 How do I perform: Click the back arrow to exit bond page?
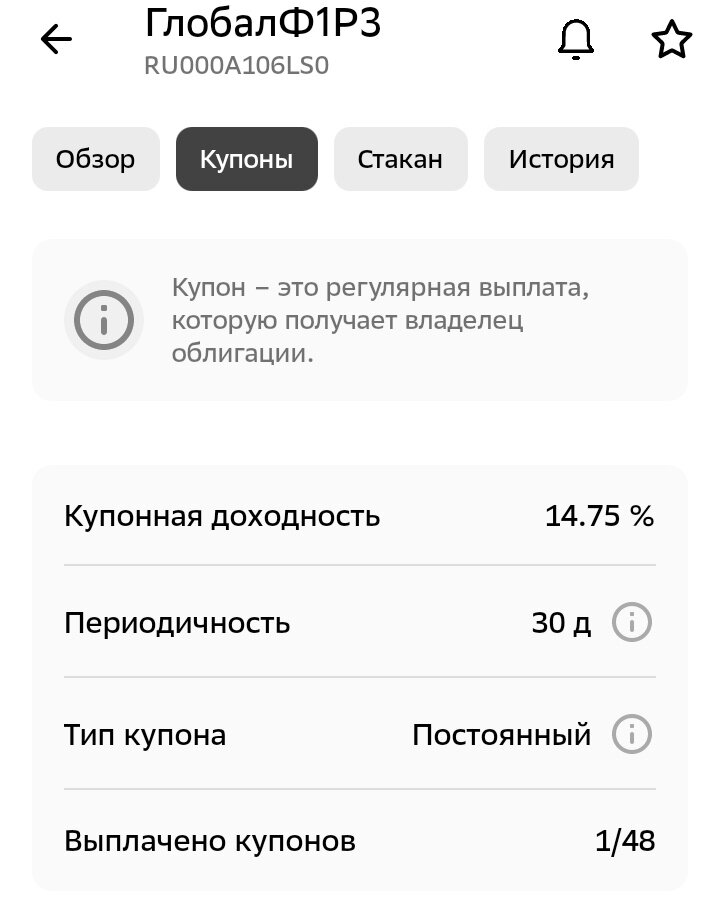(55, 39)
